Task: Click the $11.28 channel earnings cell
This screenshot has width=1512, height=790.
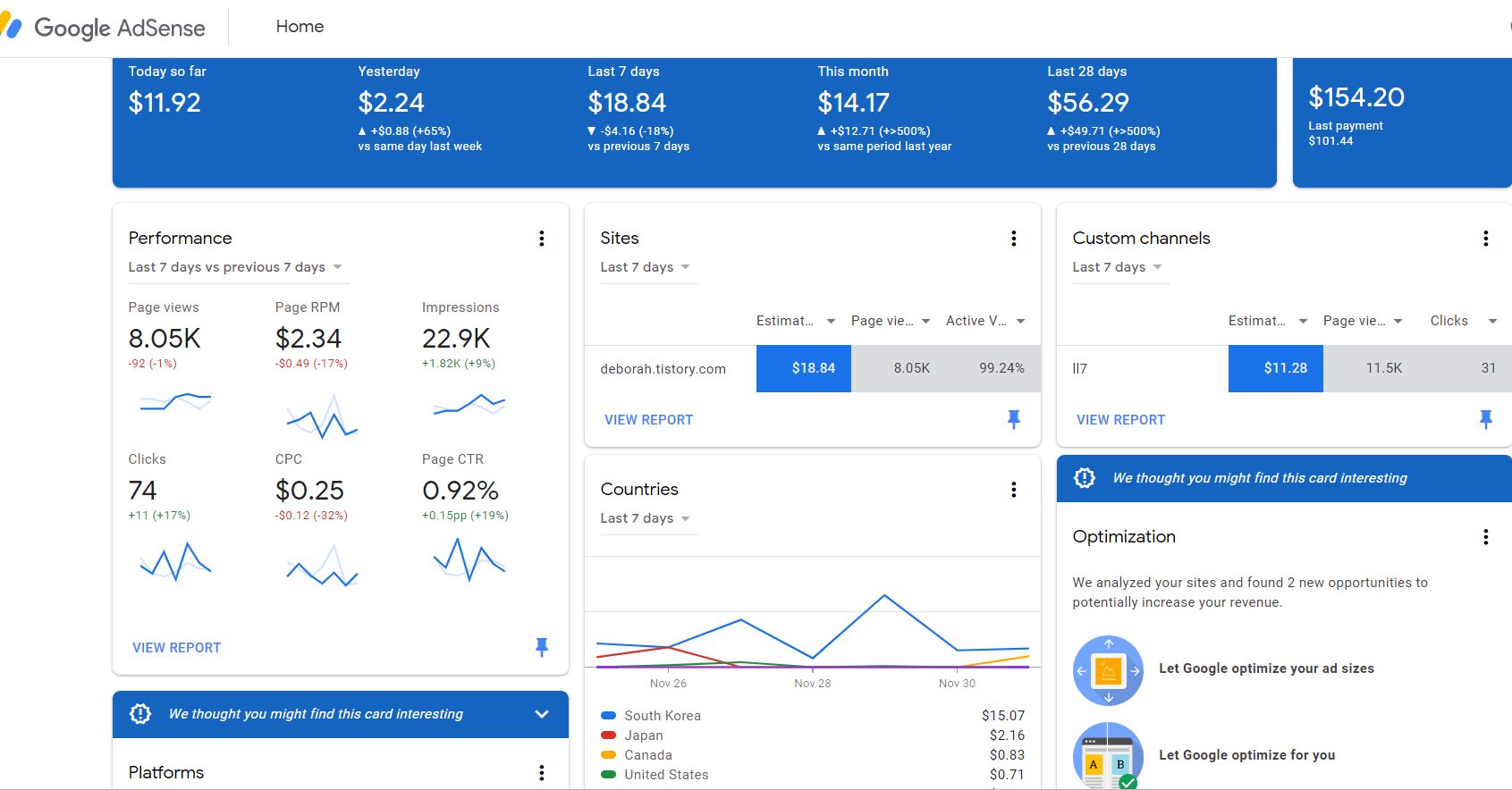Action: [1276, 369]
